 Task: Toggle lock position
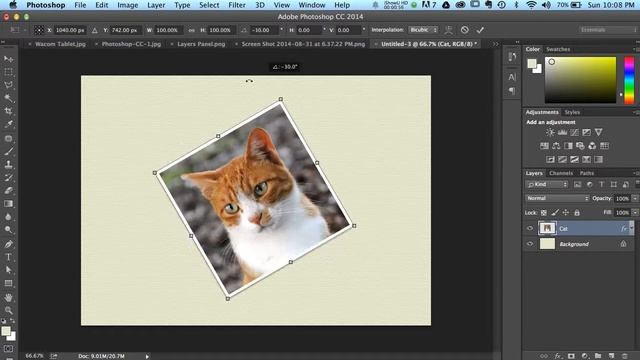tap(566, 213)
